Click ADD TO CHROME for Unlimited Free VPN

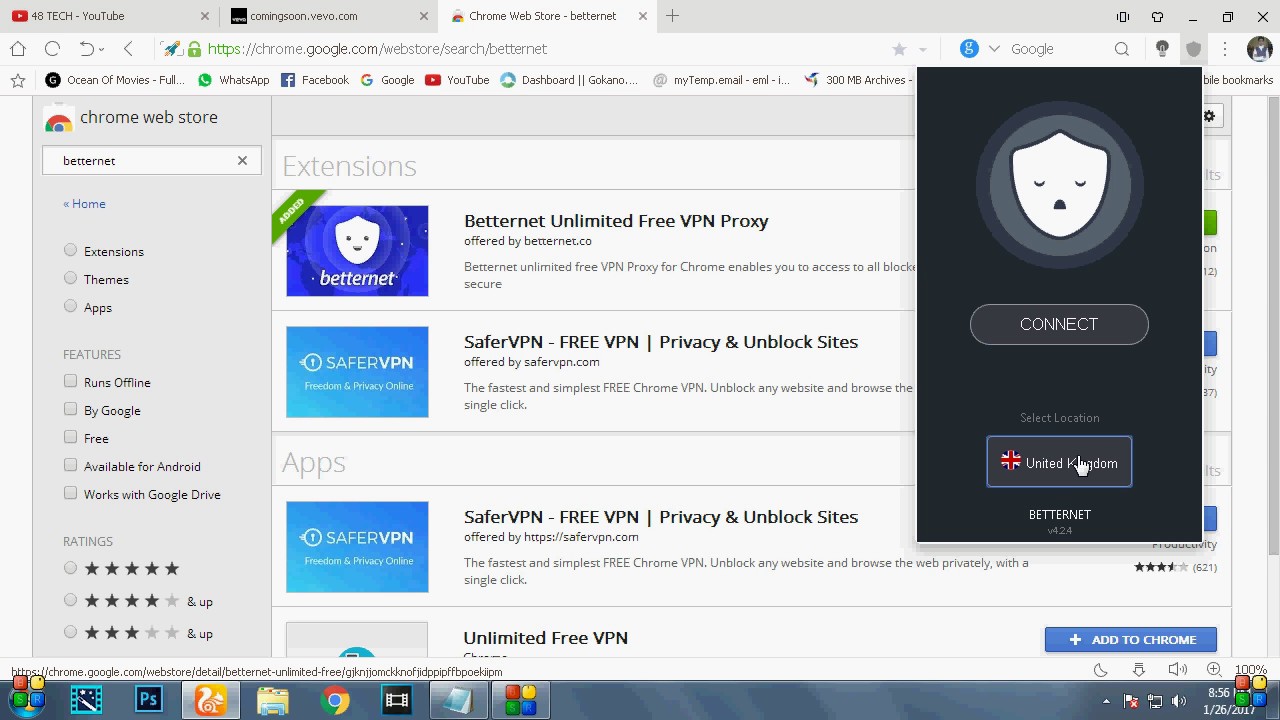click(1131, 640)
